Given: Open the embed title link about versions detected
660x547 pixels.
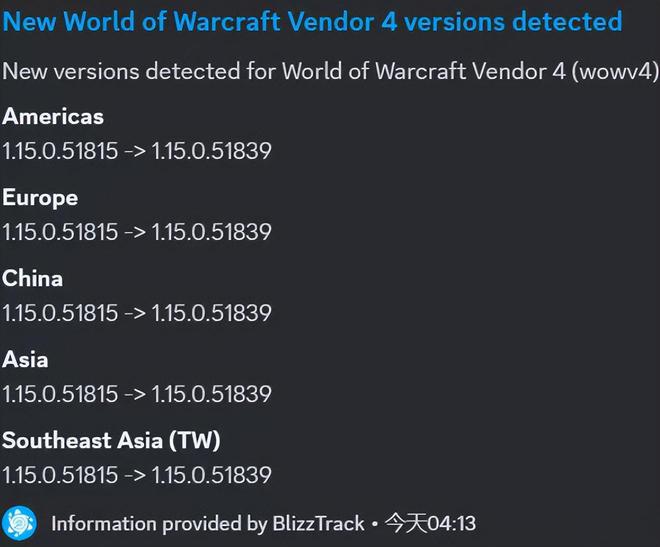Looking at the screenshot, I should (x=312, y=21).
